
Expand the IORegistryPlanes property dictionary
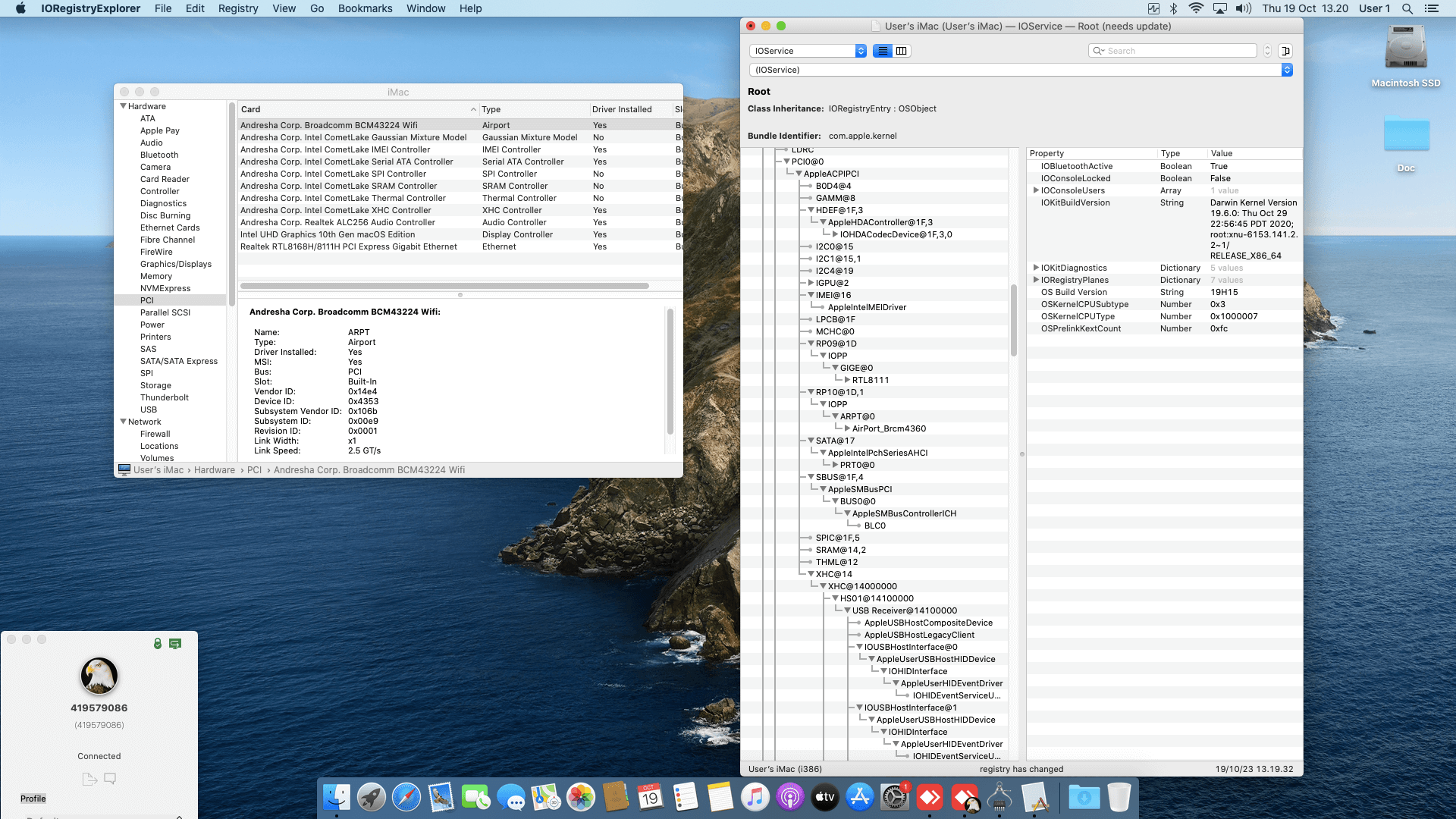(x=1036, y=280)
